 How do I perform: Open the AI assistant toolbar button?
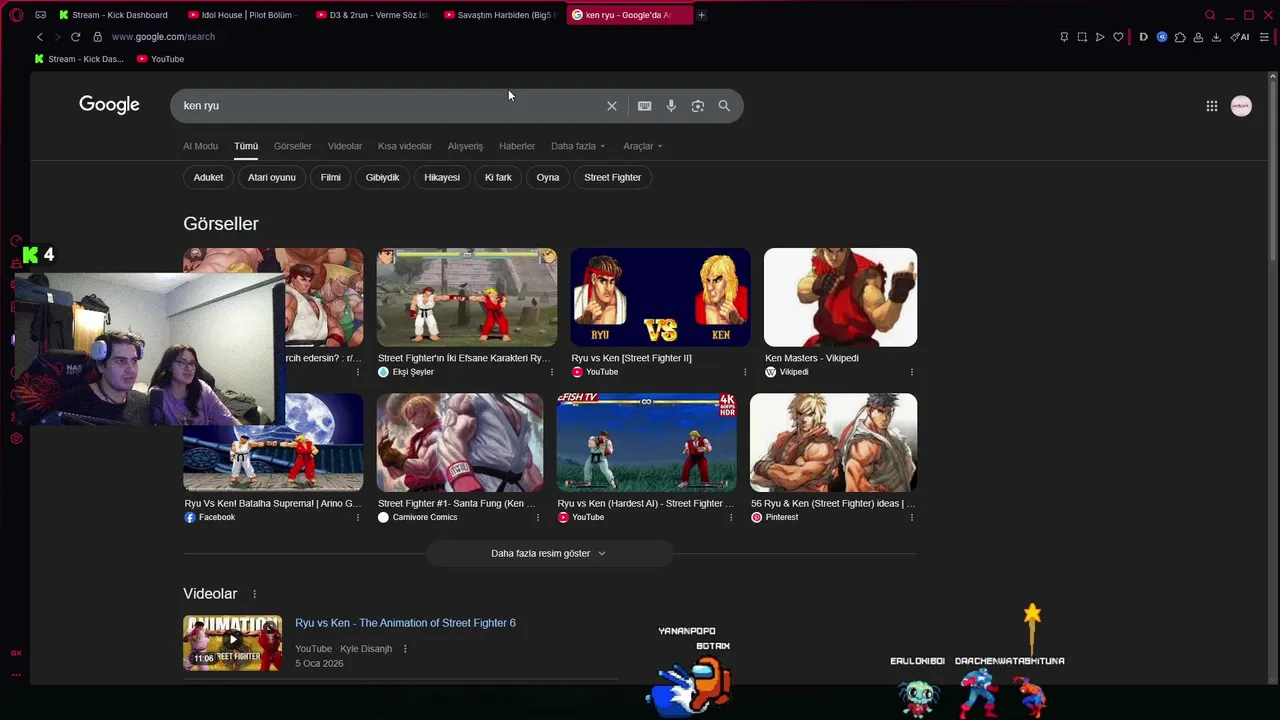(x=1240, y=37)
